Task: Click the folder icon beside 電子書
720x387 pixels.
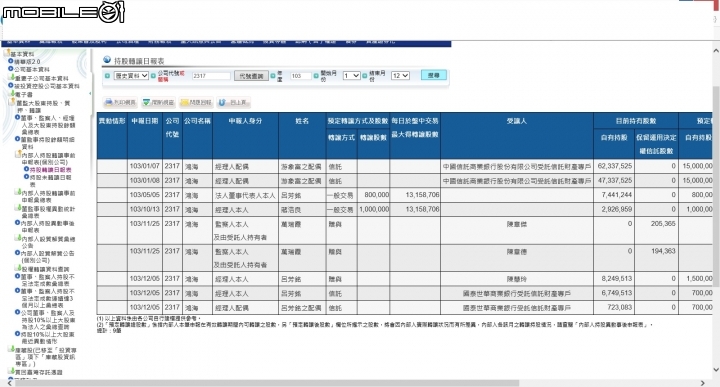Action: [11, 94]
